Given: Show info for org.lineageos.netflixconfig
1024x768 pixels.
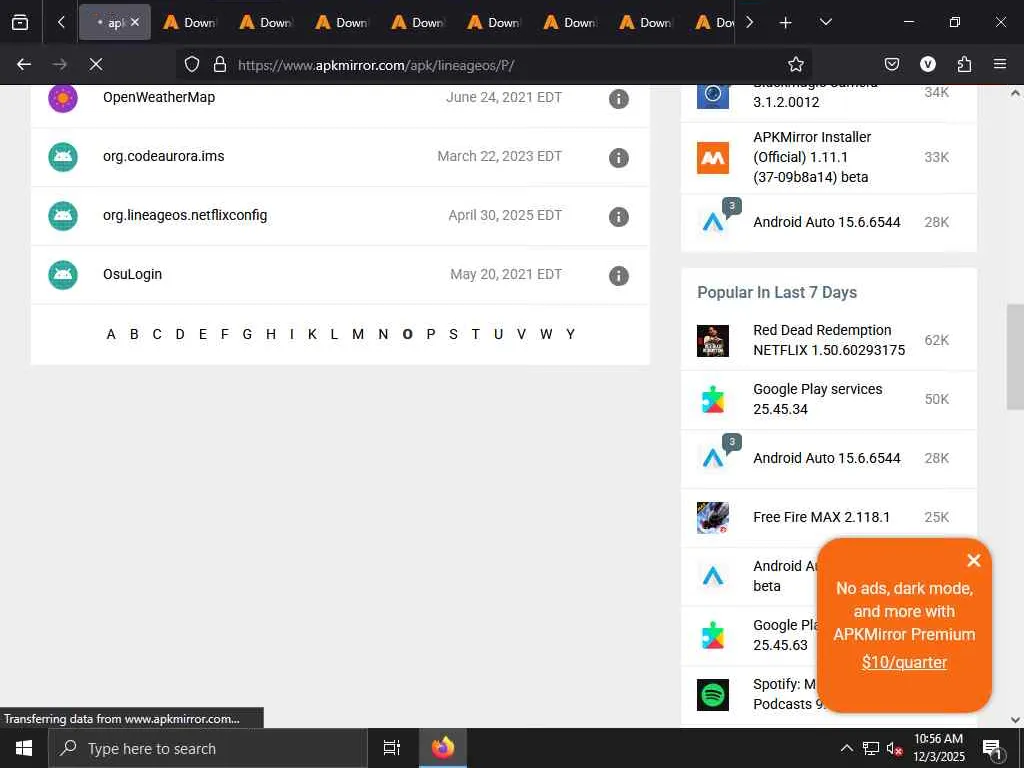Looking at the screenshot, I should pyautogui.click(x=618, y=216).
